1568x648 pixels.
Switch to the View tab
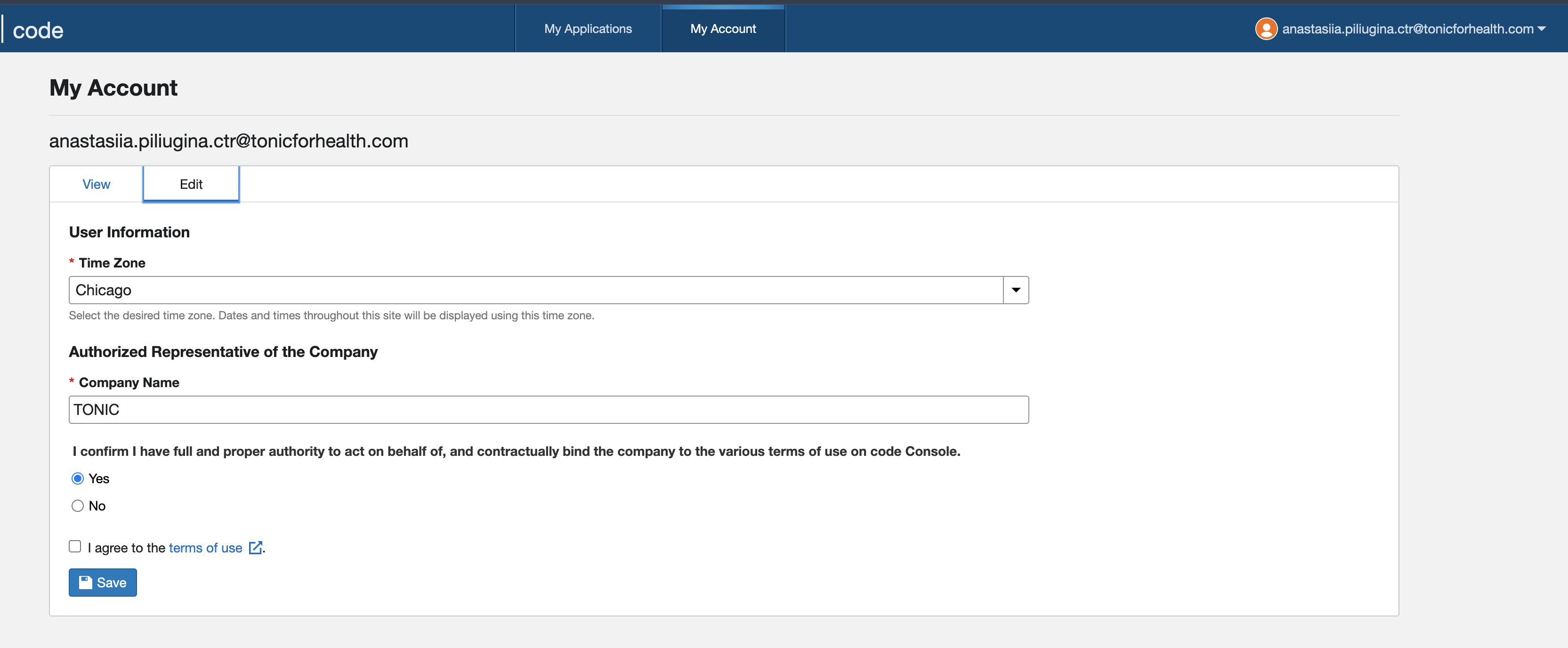coord(96,184)
